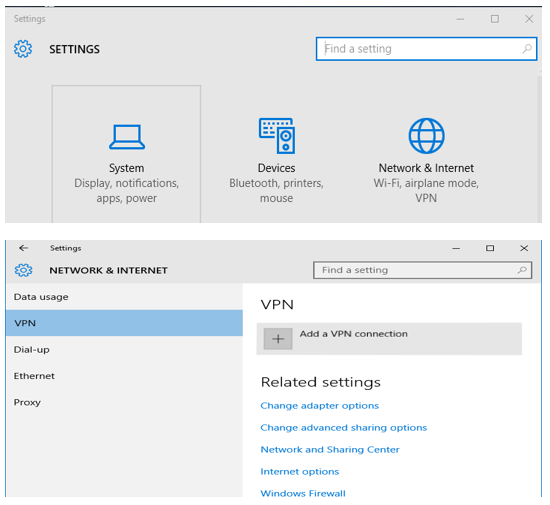Click Add a VPN connection button
The image size is (550, 505).
click(389, 339)
